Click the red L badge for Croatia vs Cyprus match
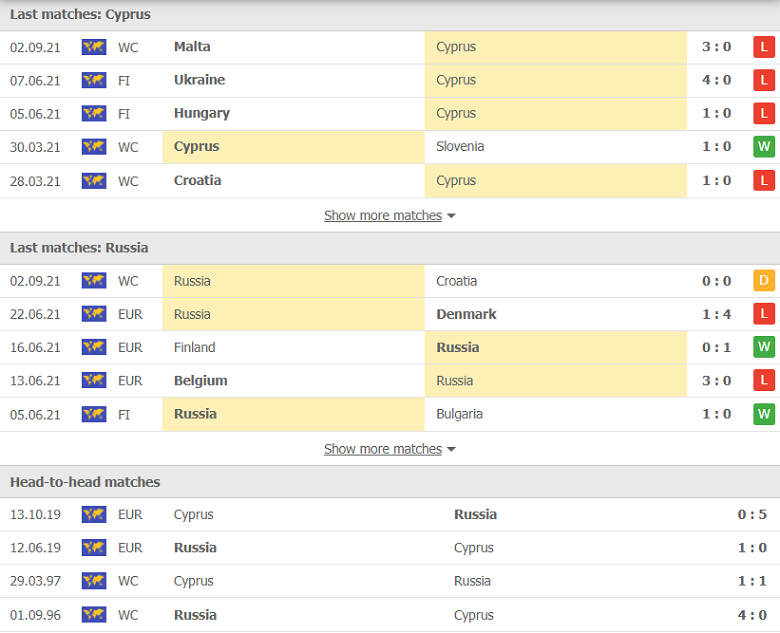 pyautogui.click(x=764, y=181)
